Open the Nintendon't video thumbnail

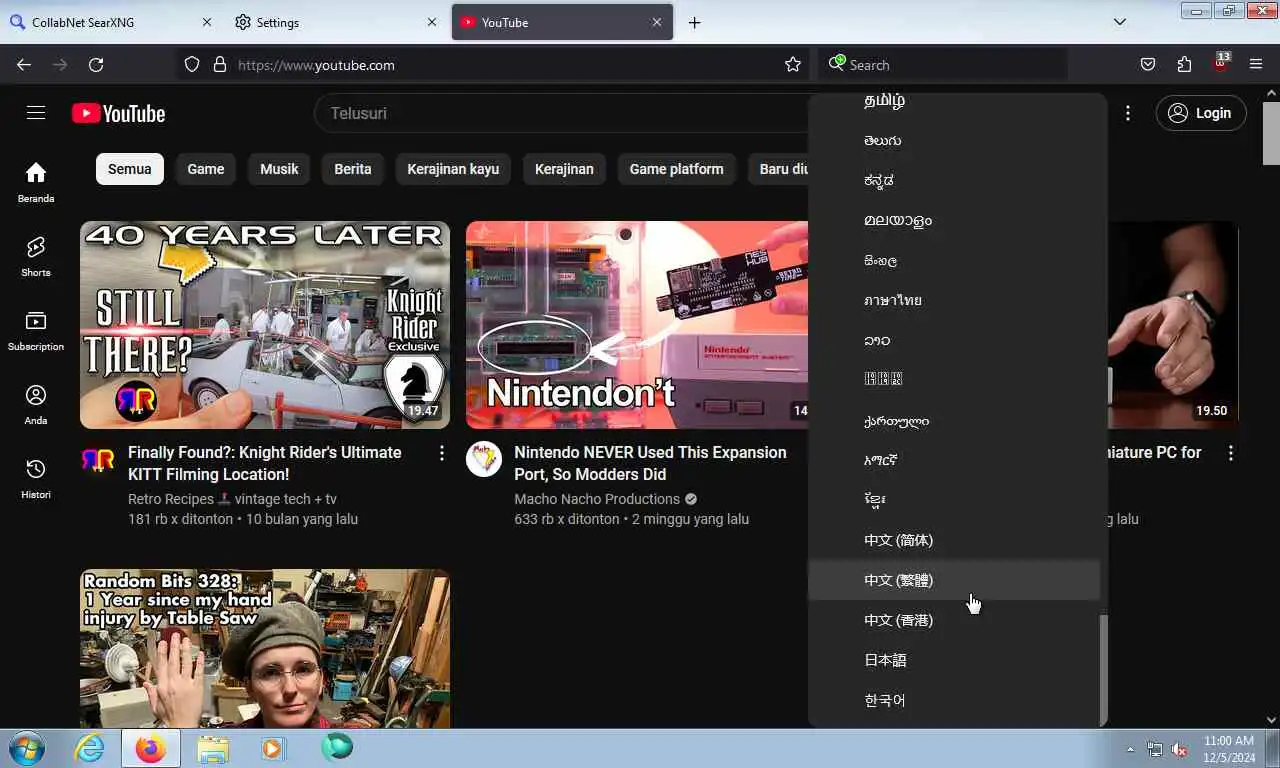pos(637,325)
